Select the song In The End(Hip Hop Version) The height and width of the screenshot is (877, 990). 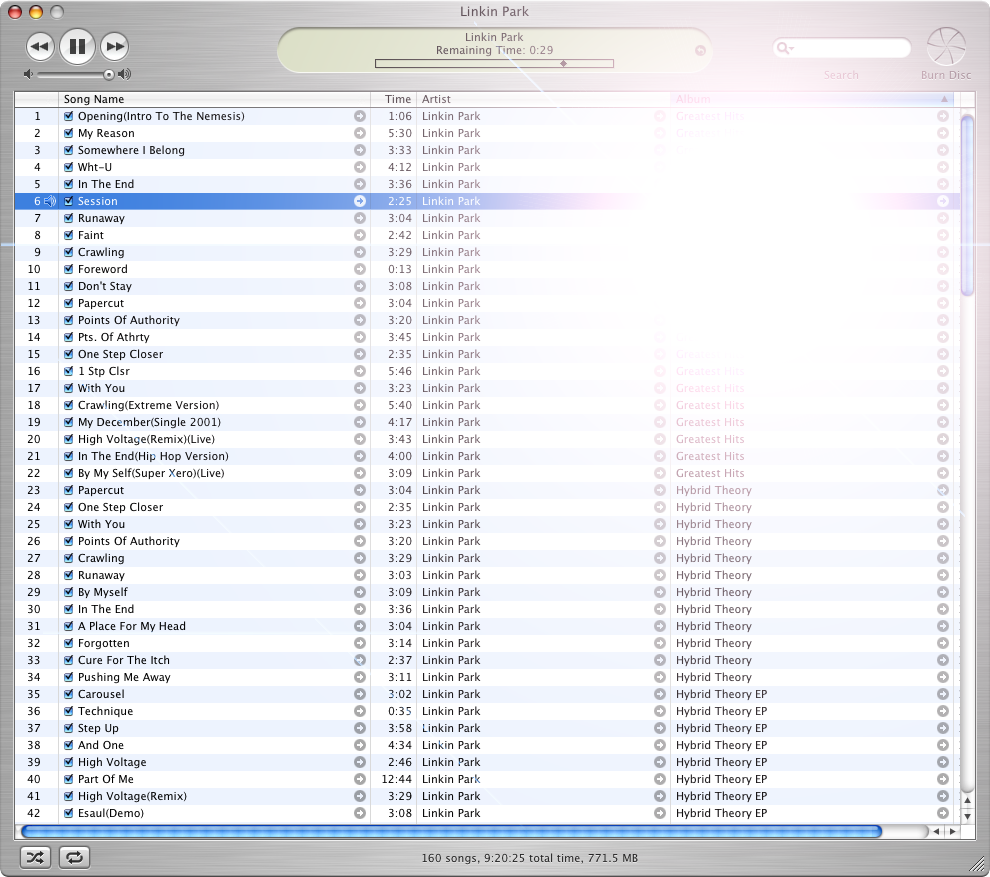(x=153, y=456)
